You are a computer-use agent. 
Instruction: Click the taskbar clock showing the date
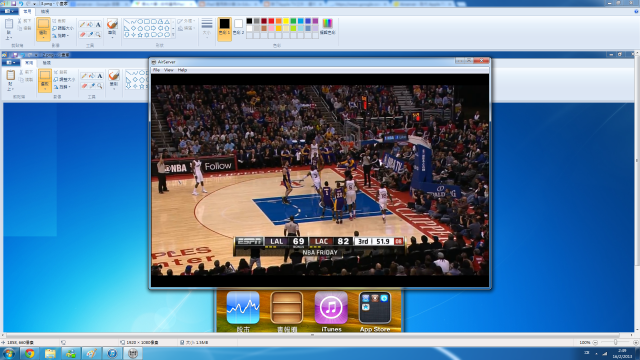pos(622,353)
